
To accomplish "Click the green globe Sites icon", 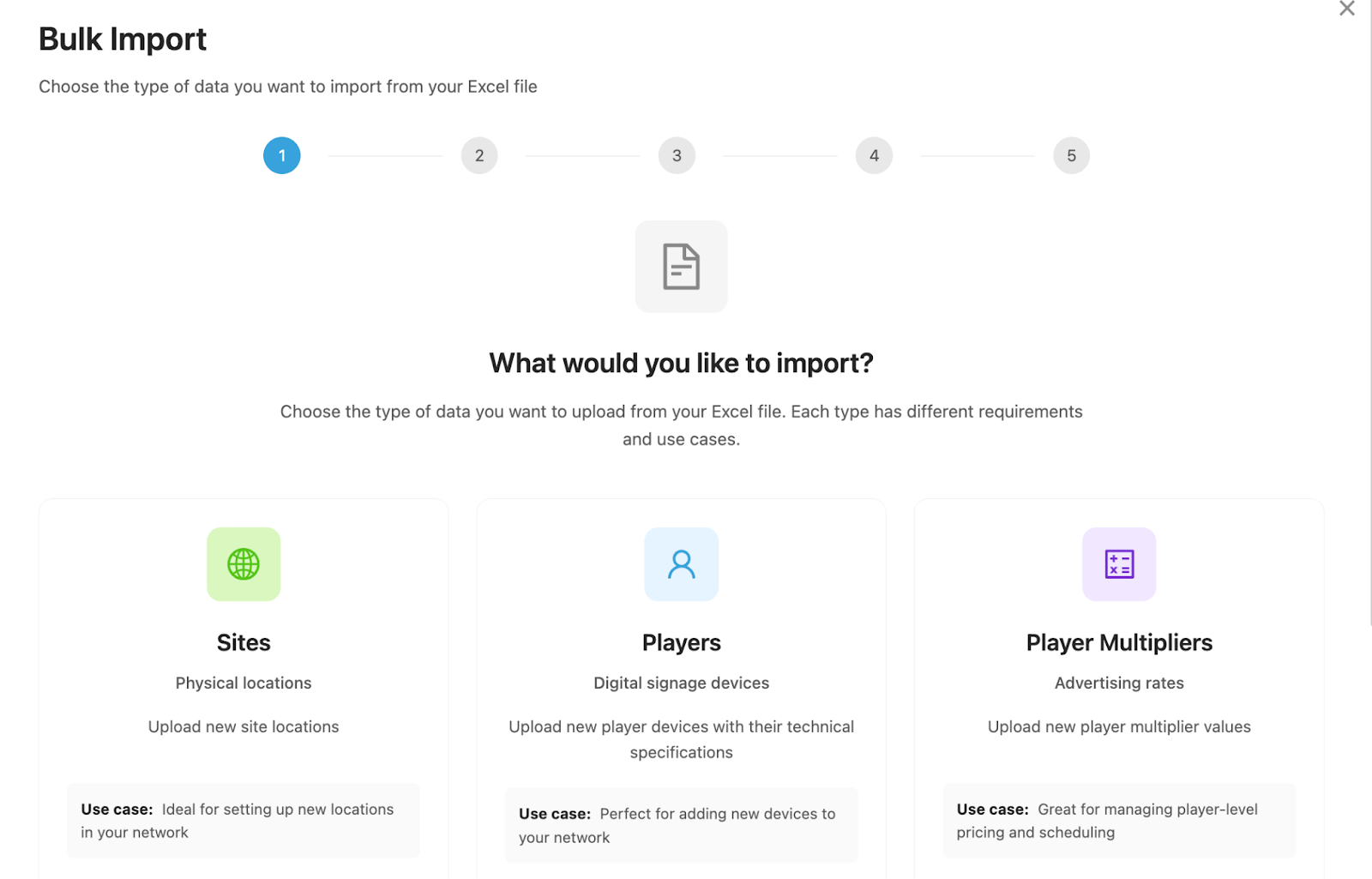I will 244,564.
